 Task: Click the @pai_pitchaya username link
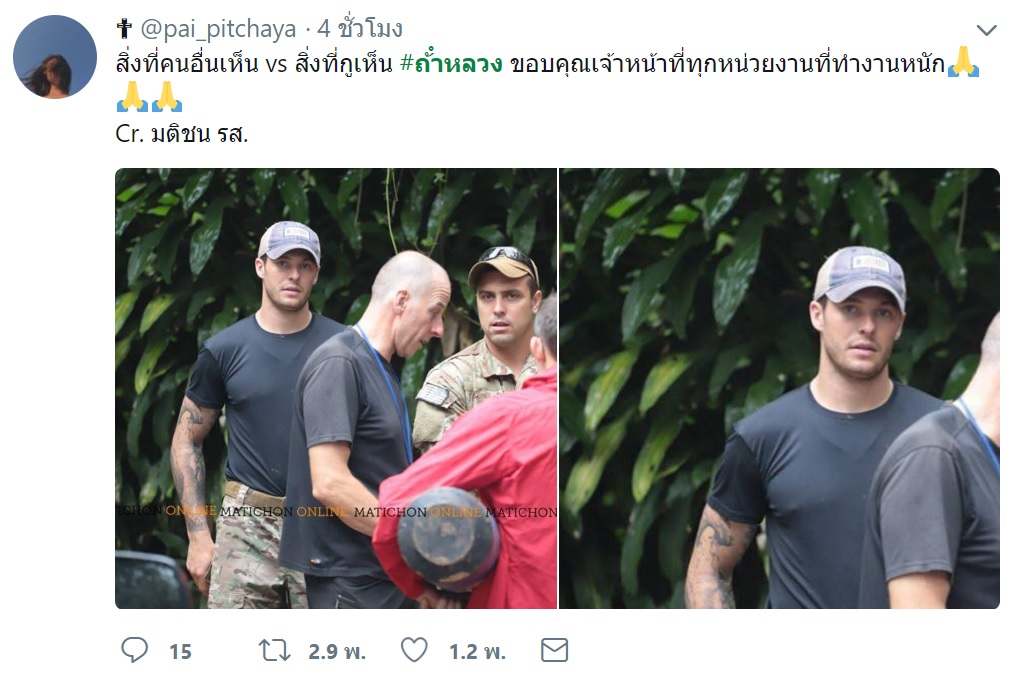tap(218, 29)
